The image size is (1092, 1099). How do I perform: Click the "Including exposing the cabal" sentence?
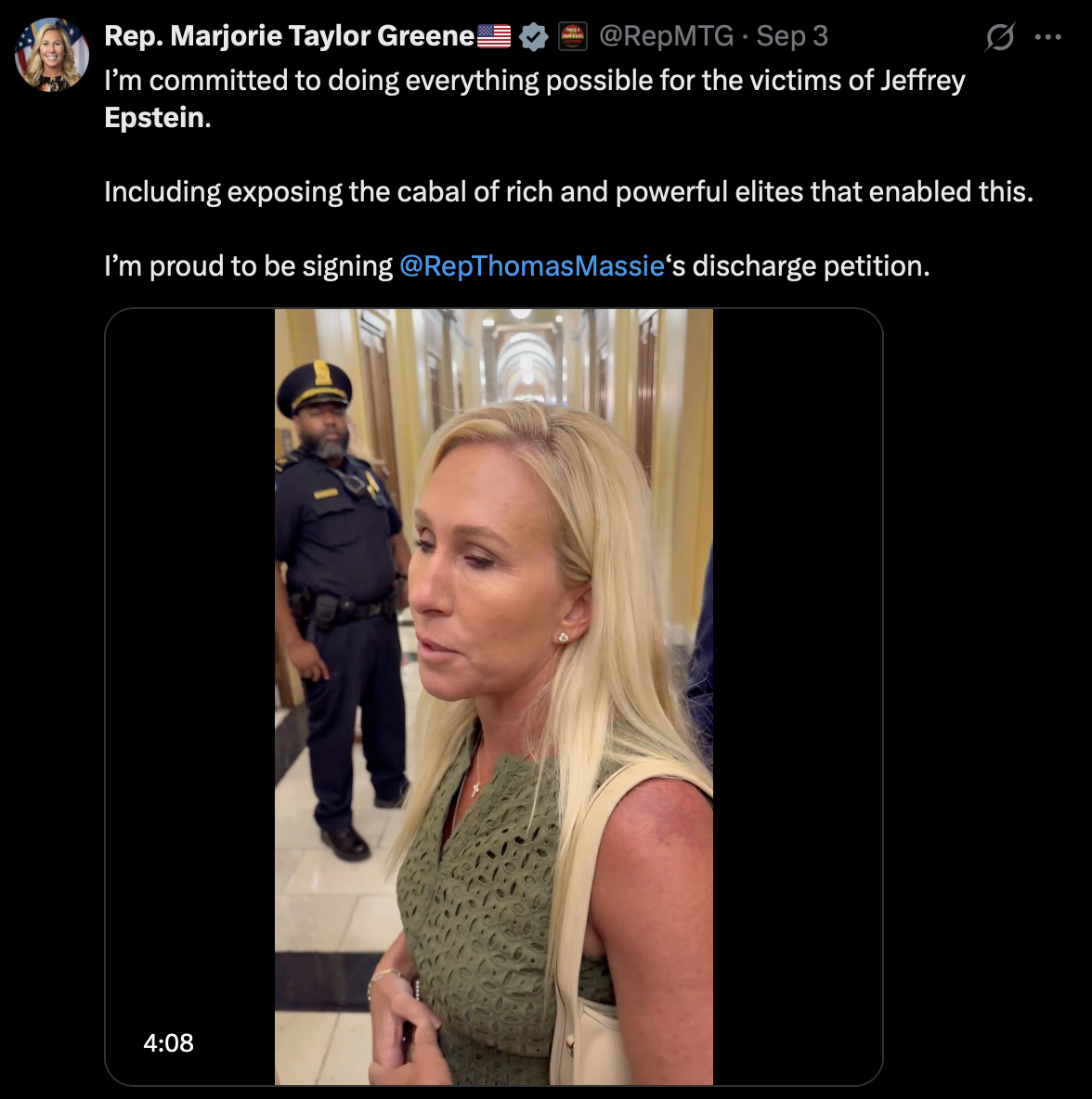pyautogui.click(x=568, y=192)
